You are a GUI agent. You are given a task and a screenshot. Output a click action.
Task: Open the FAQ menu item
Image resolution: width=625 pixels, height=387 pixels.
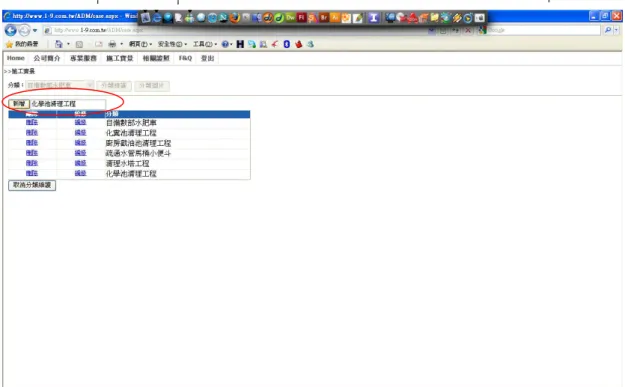[185, 58]
